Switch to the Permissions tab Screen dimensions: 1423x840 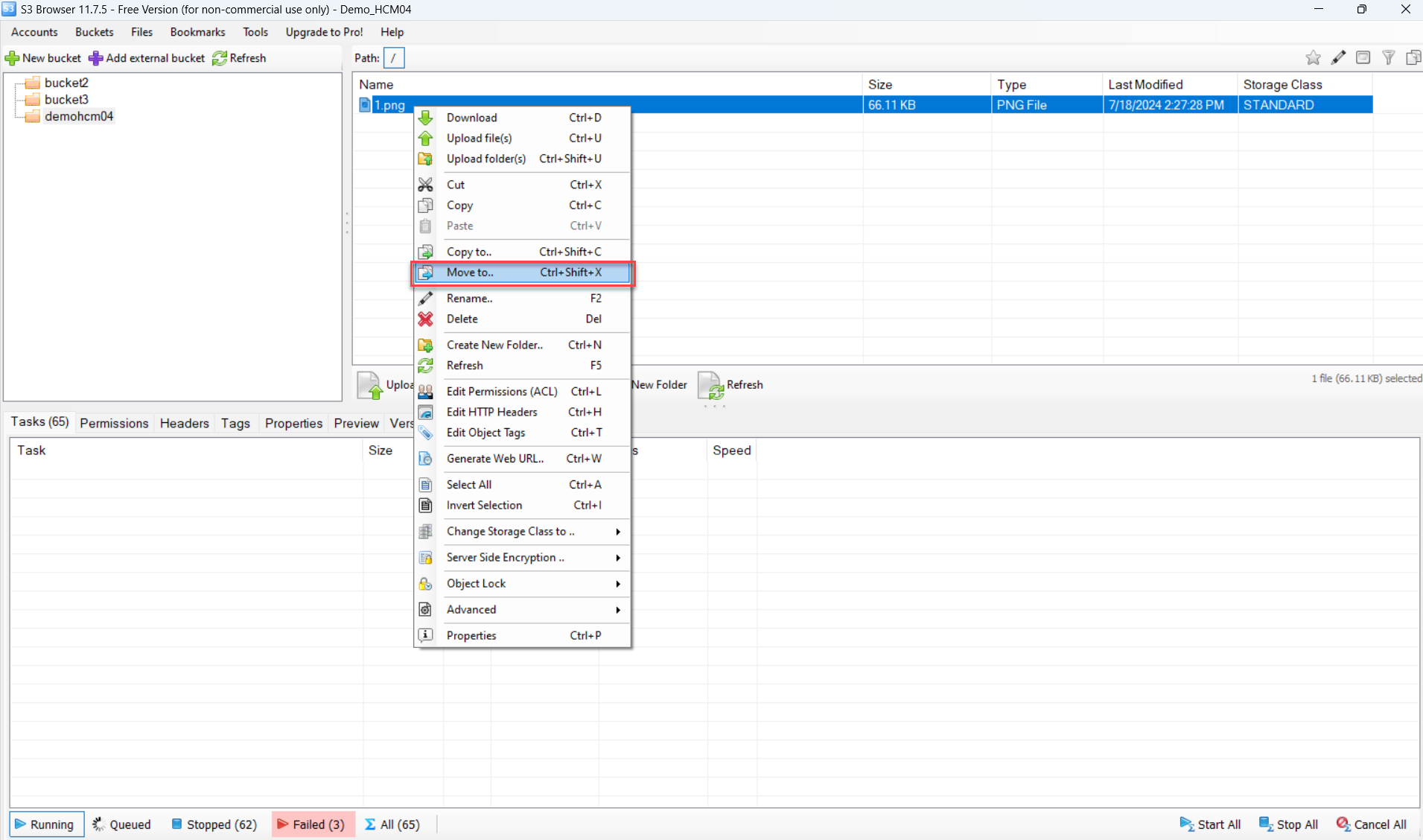(x=114, y=423)
